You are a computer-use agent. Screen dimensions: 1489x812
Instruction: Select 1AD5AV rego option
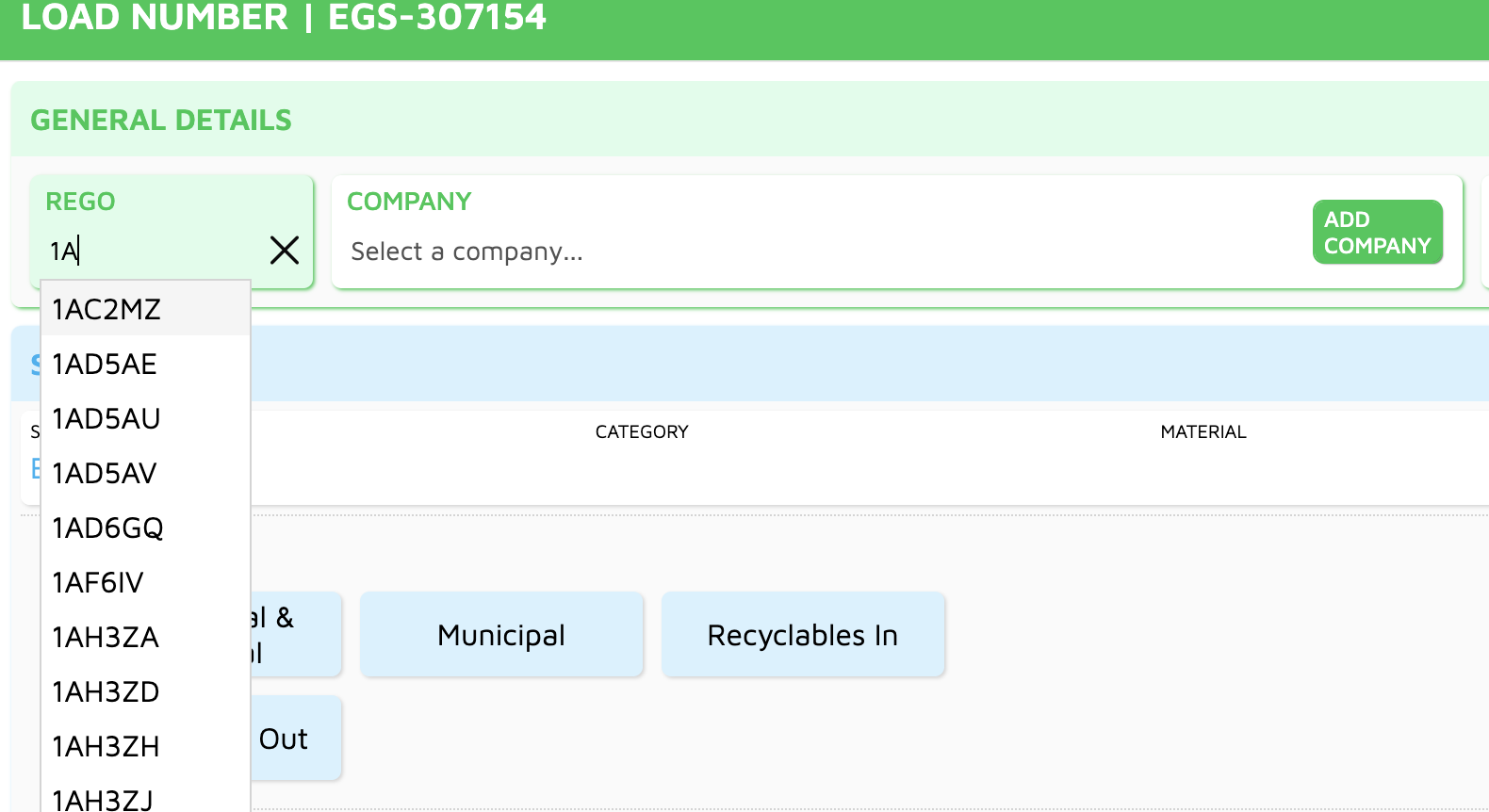coord(105,474)
